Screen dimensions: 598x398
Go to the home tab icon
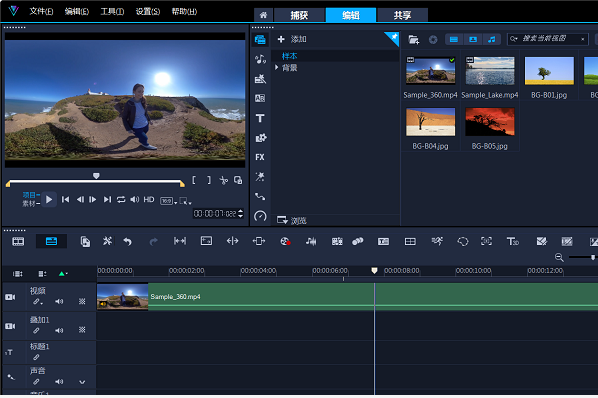tap(263, 15)
